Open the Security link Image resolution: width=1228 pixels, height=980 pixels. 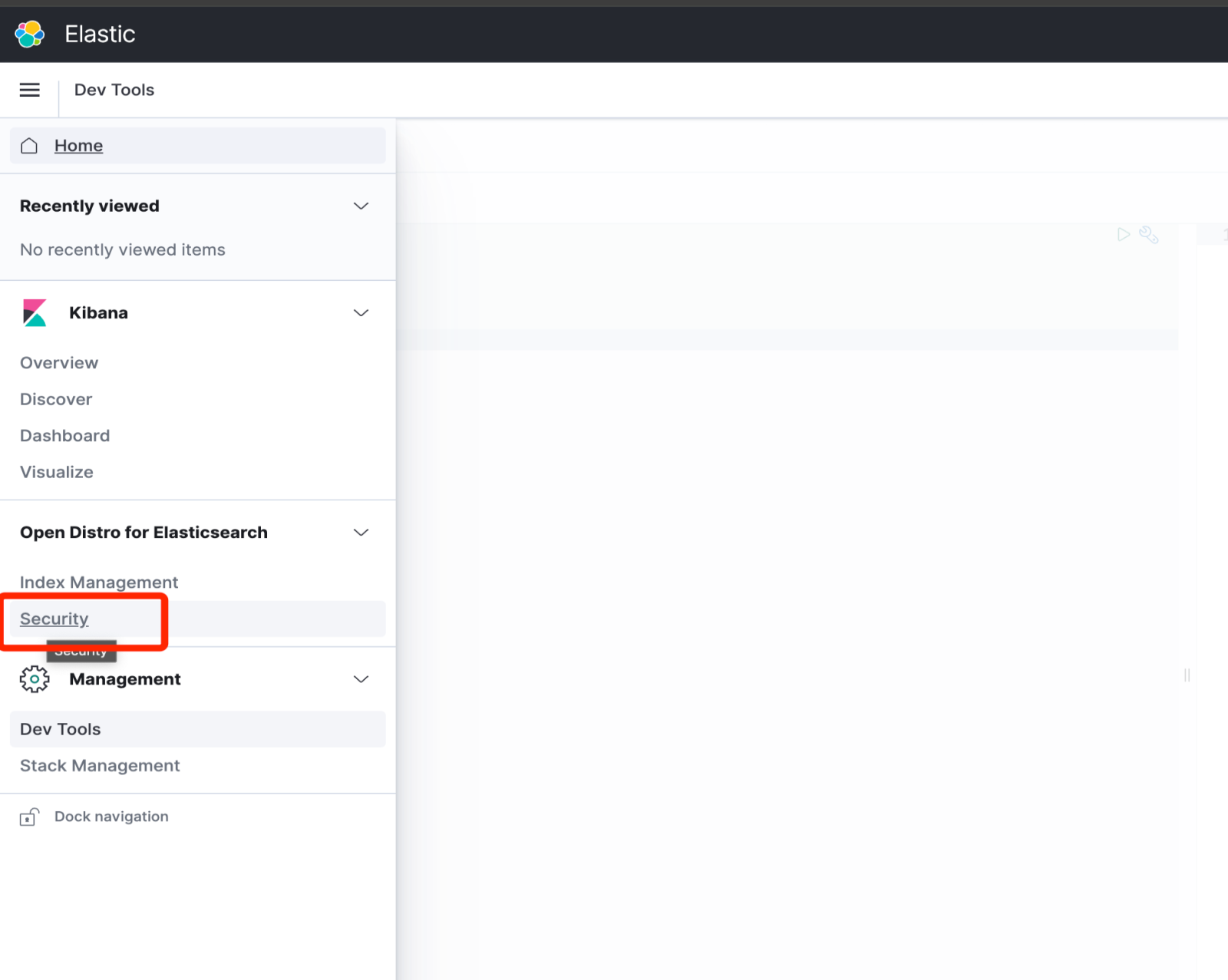(54, 619)
